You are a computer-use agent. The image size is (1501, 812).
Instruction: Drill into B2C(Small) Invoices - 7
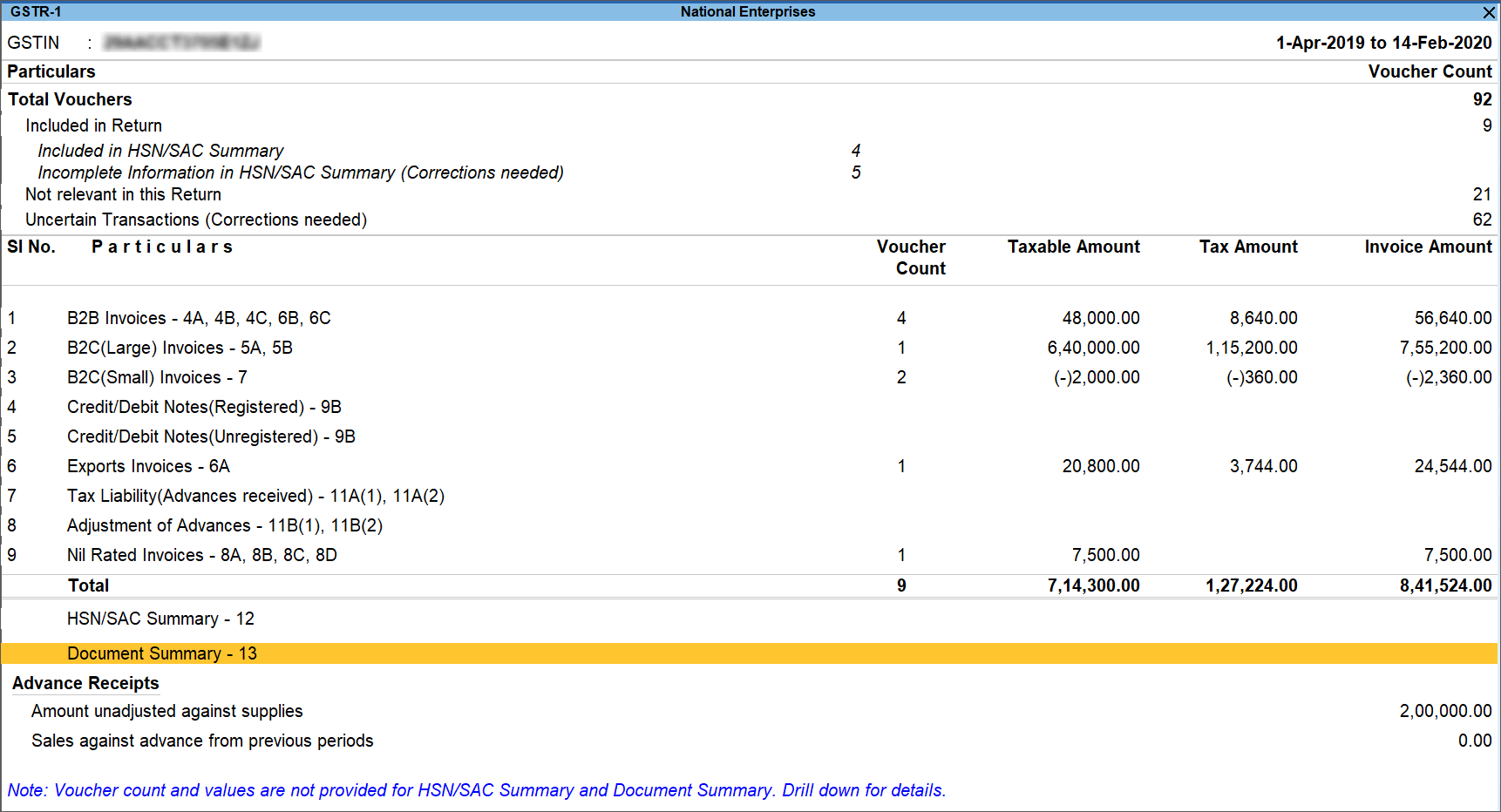point(157,377)
